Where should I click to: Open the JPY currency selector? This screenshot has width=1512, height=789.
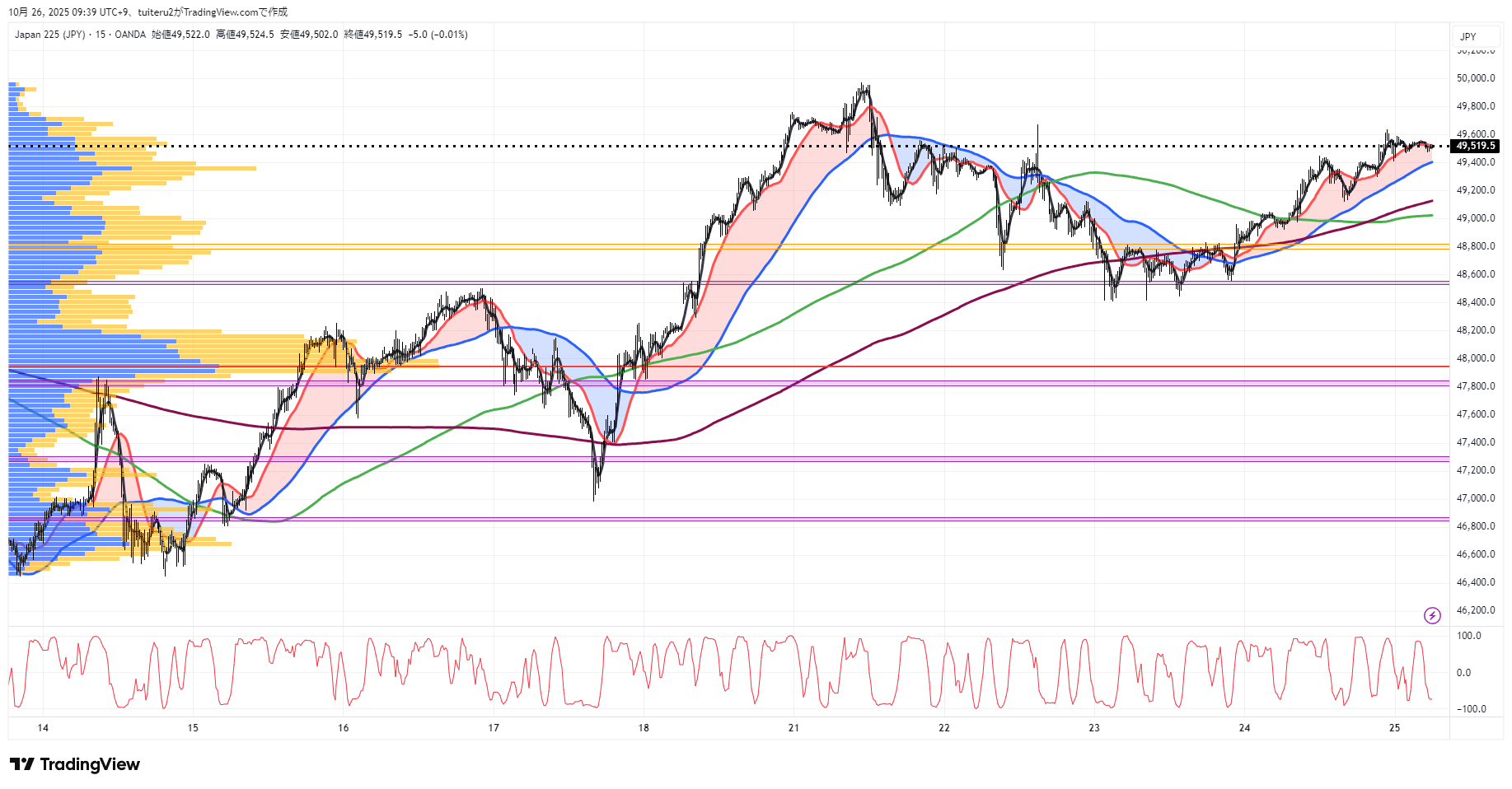1468,36
